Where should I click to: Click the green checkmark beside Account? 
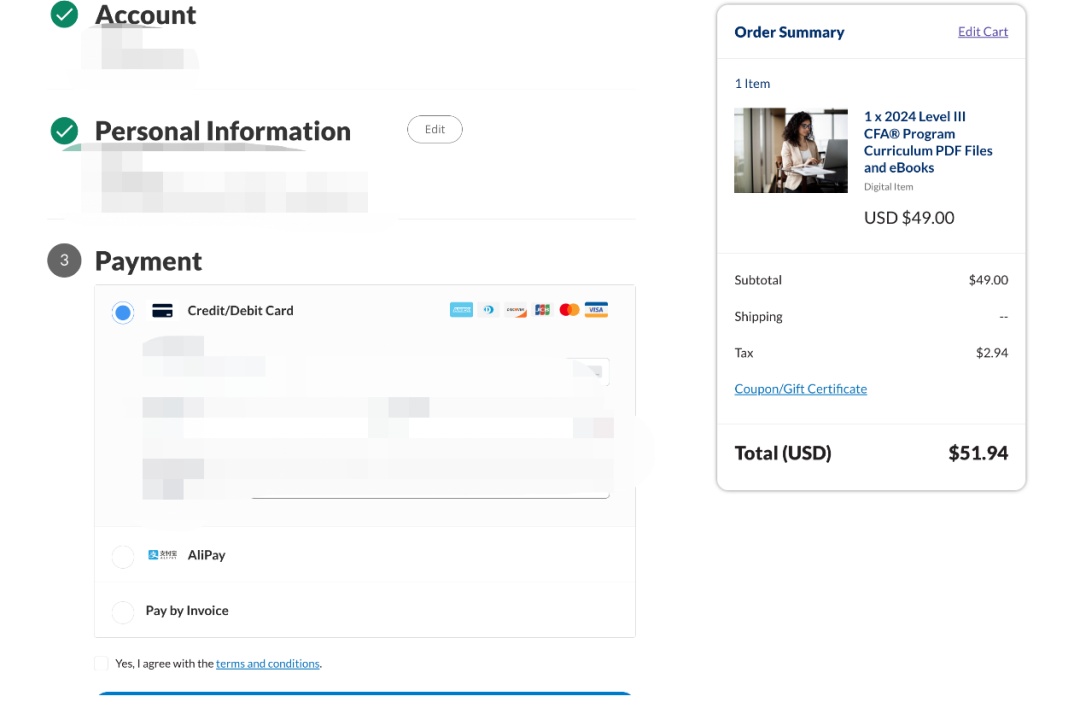[x=64, y=14]
